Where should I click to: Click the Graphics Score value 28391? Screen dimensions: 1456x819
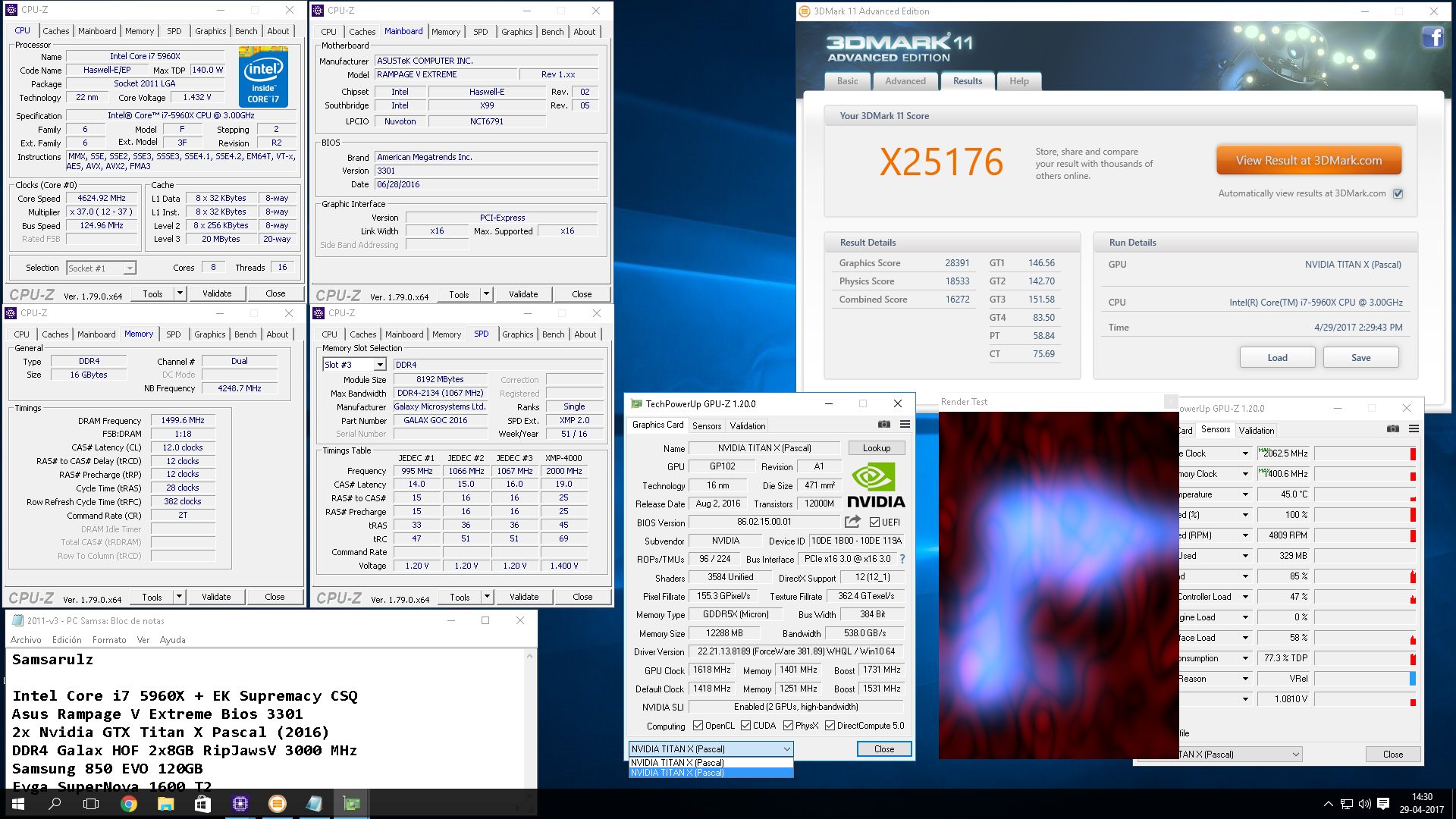click(957, 263)
